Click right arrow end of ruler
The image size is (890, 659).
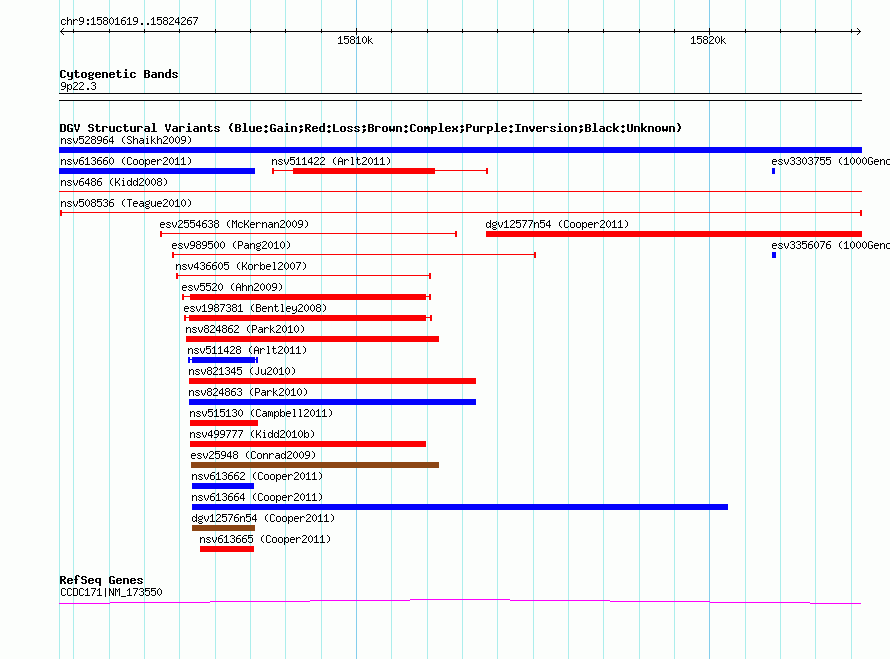[858, 32]
